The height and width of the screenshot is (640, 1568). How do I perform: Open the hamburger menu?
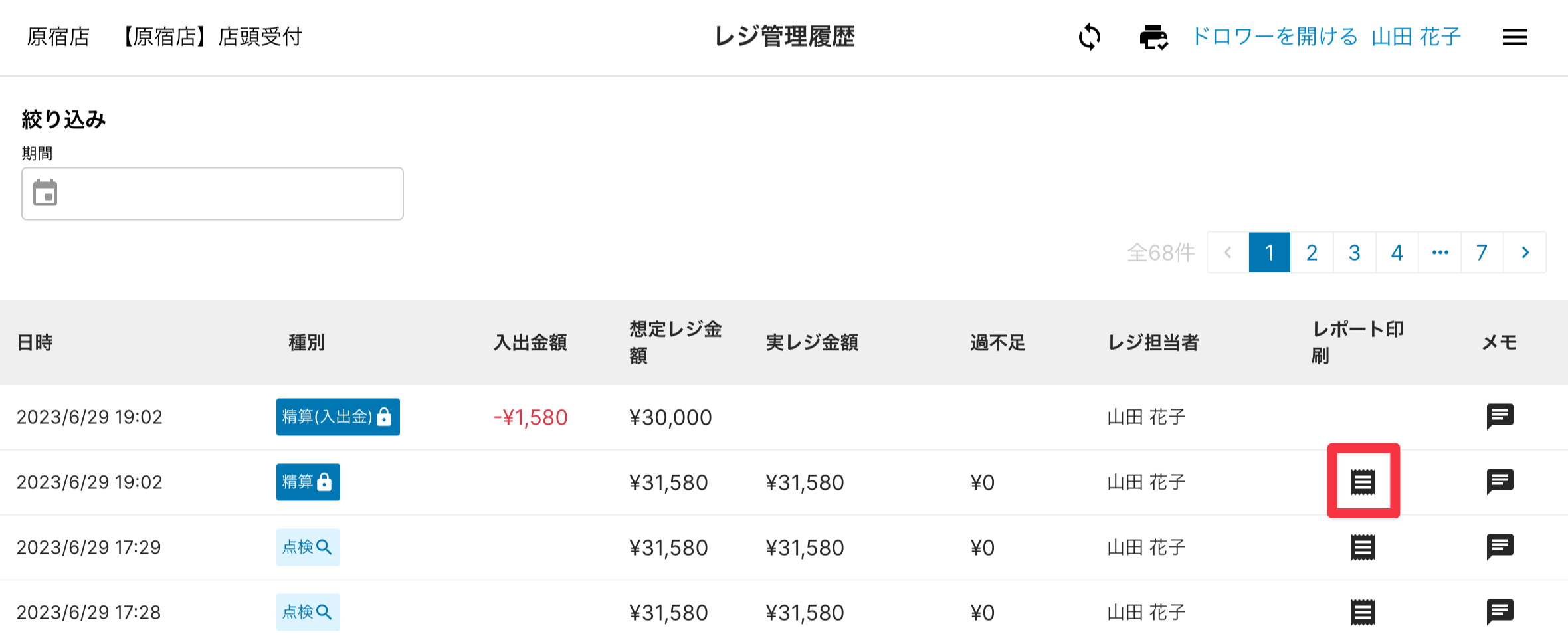(1514, 37)
